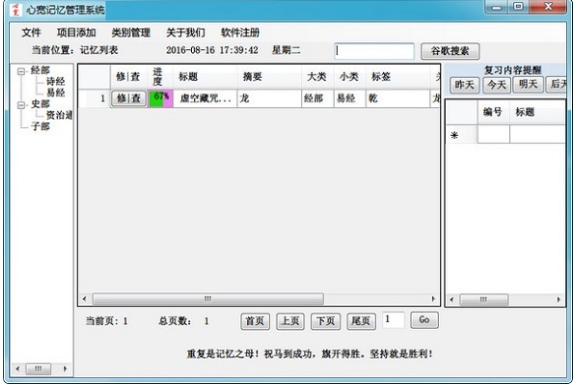This screenshot has width=577, height=385.
Task: Open the 项目添加 menu
Action: coord(77,33)
